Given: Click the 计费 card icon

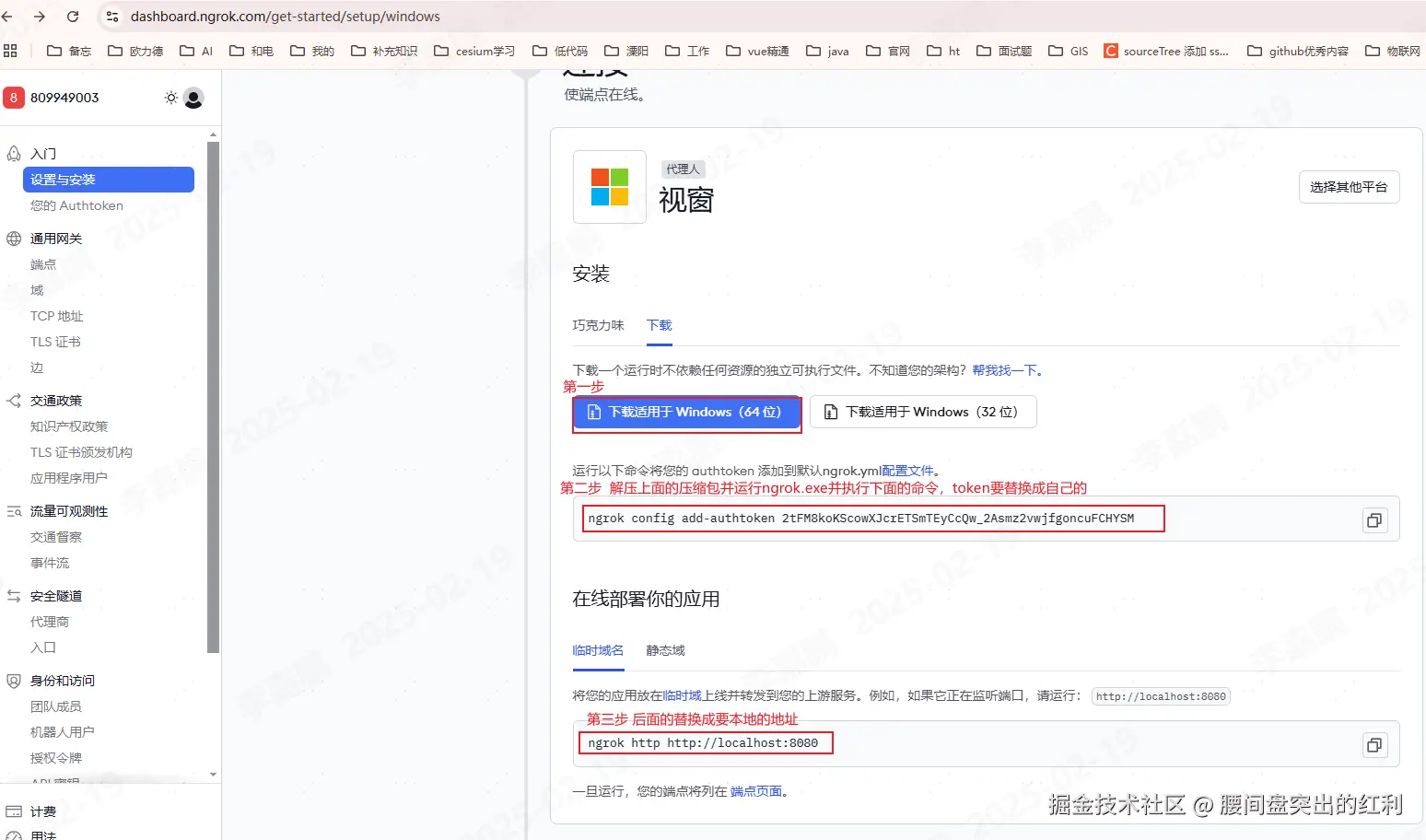Looking at the screenshot, I should [14, 811].
